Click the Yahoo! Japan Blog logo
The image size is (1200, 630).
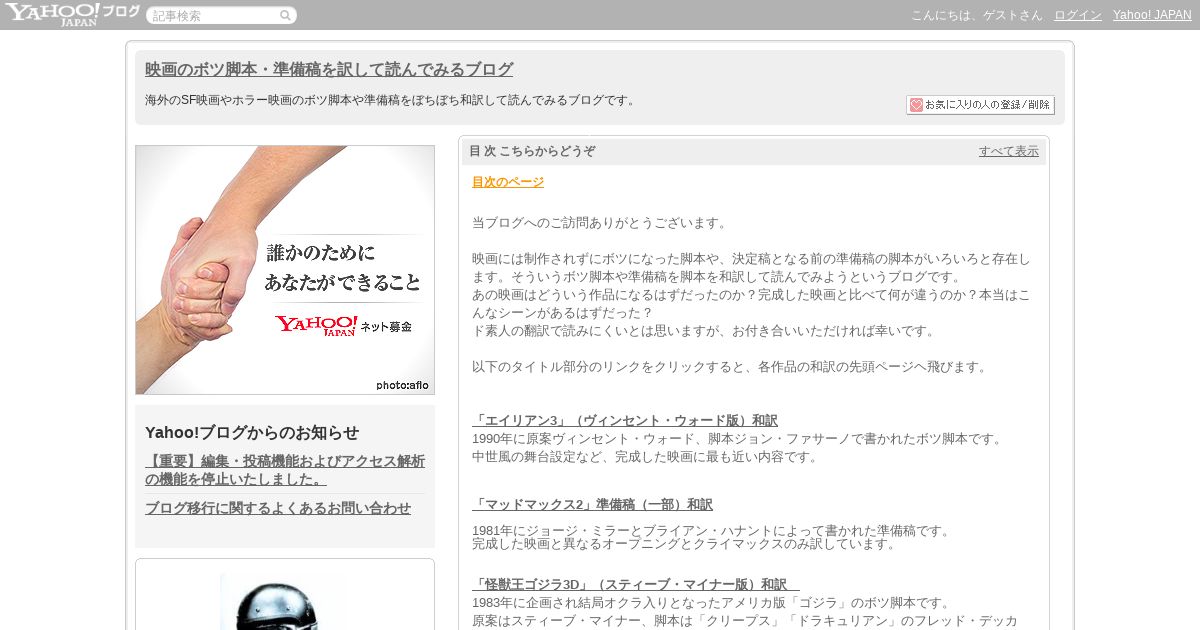tap(71, 14)
